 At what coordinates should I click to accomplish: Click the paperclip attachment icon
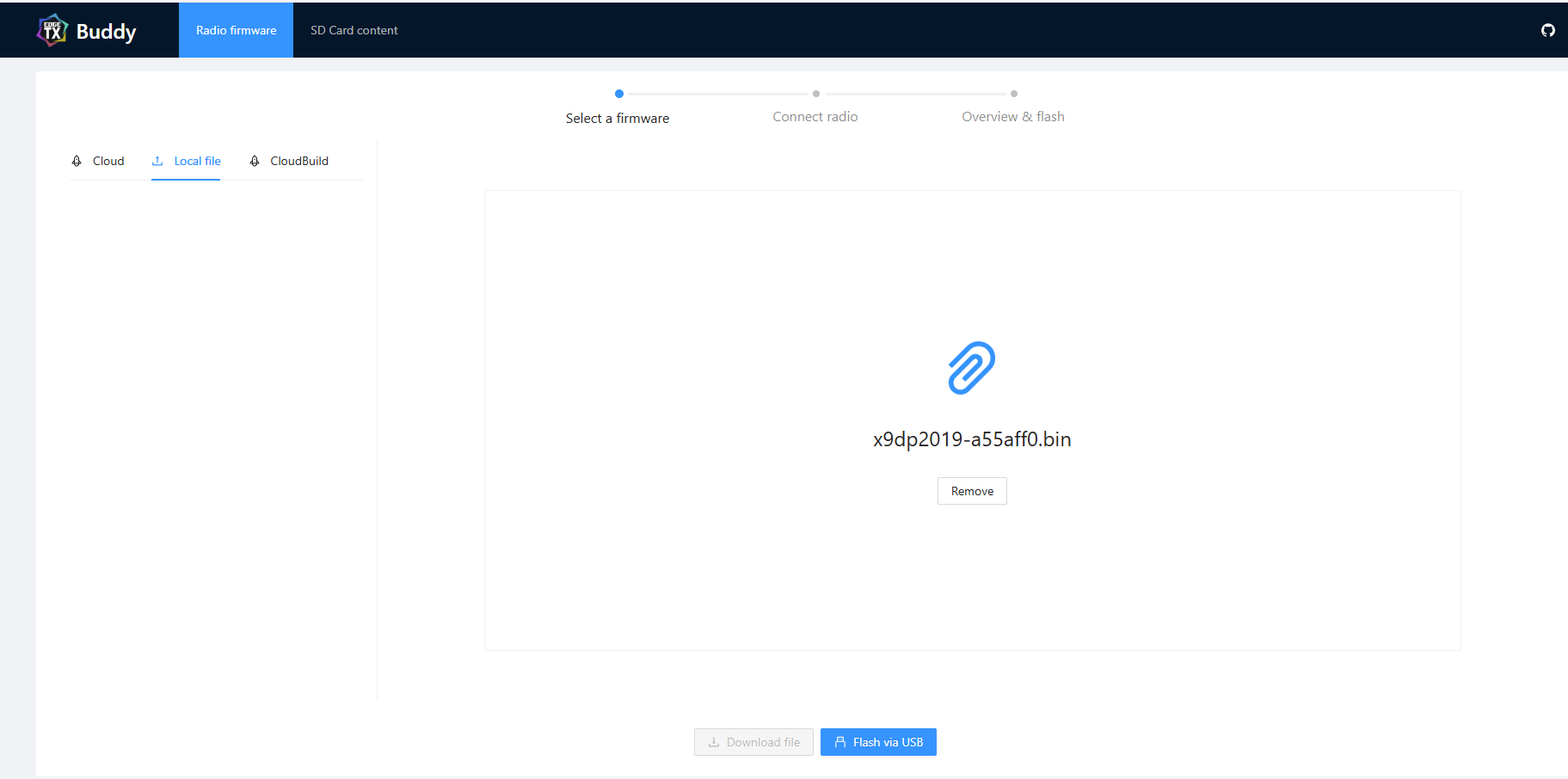tap(971, 368)
